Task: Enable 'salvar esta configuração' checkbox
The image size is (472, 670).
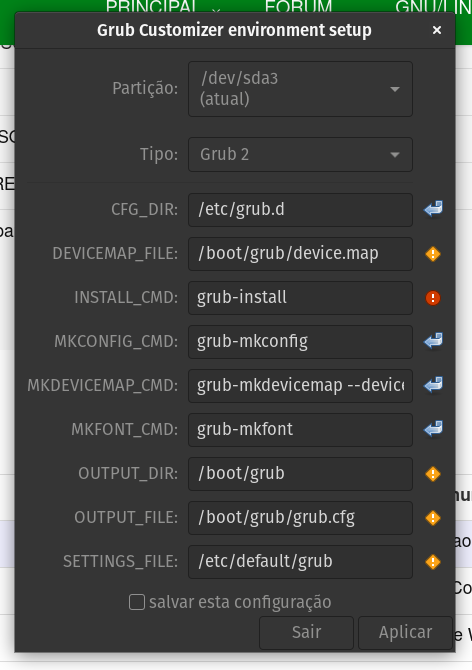Action: click(x=137, y=602)
